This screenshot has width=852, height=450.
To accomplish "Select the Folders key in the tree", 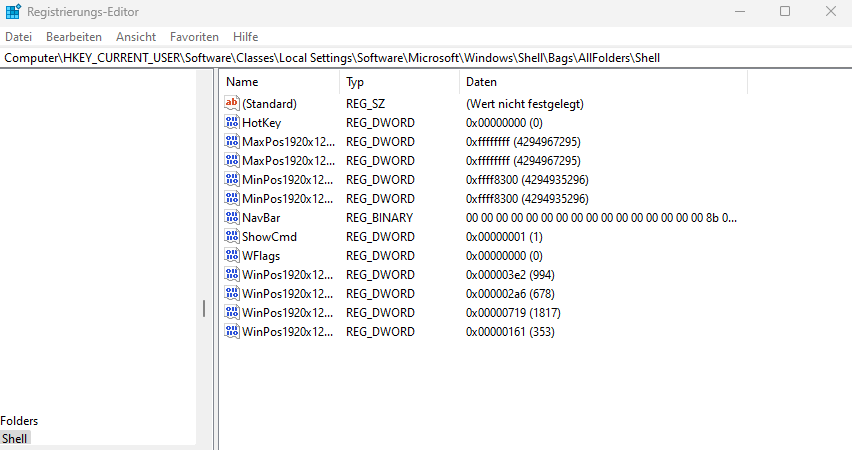I will (19, 421).
